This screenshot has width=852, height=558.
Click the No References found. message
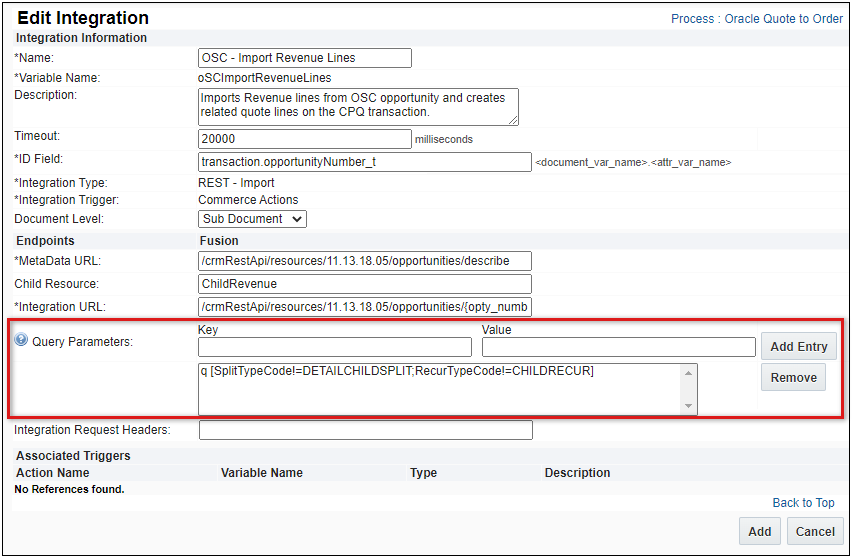pos(70,489)
